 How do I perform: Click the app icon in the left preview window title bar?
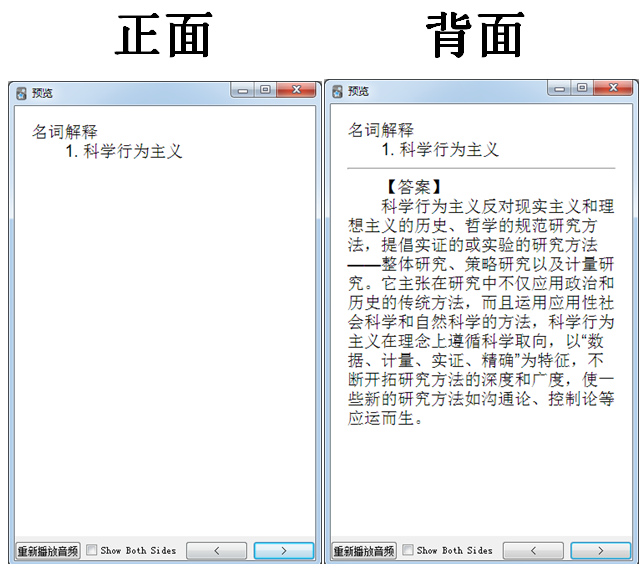pos(21,93)
